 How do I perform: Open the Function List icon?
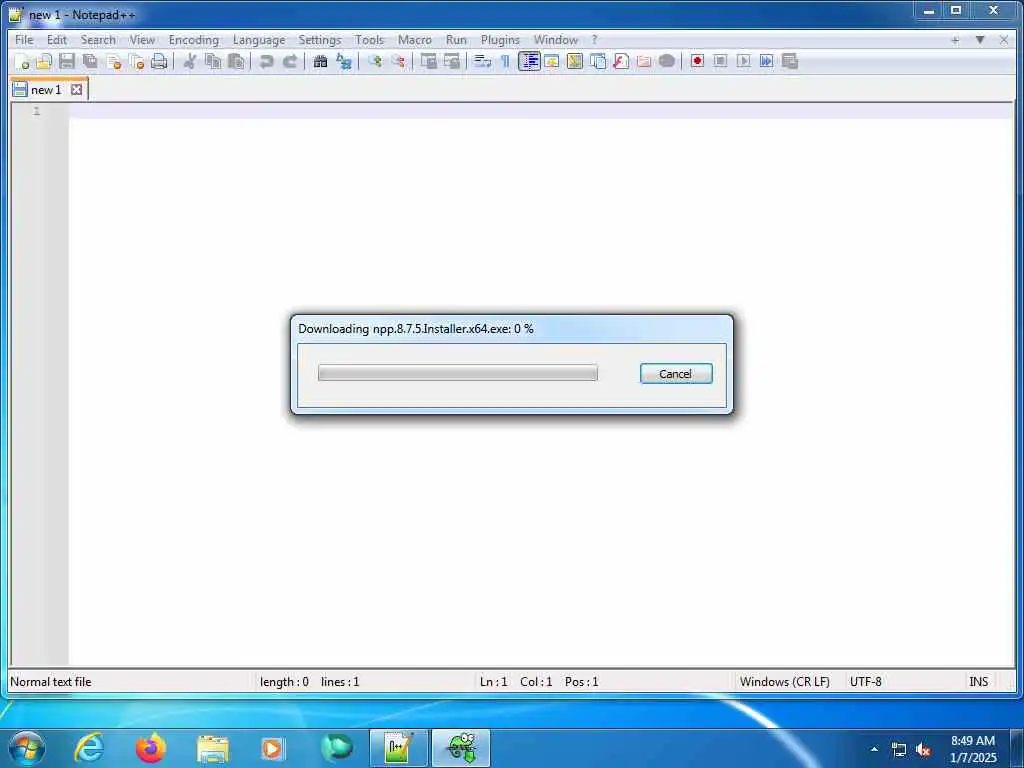(x=621, y=61)
